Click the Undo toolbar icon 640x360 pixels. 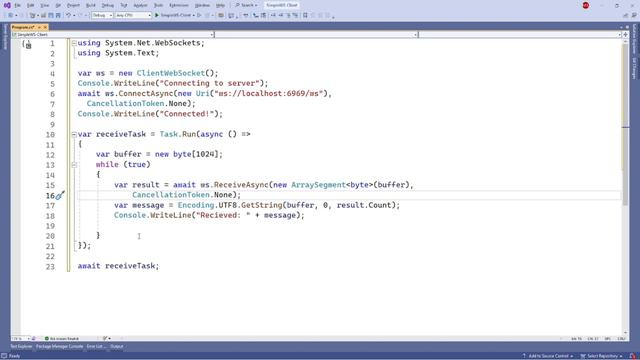coord(68,15)
